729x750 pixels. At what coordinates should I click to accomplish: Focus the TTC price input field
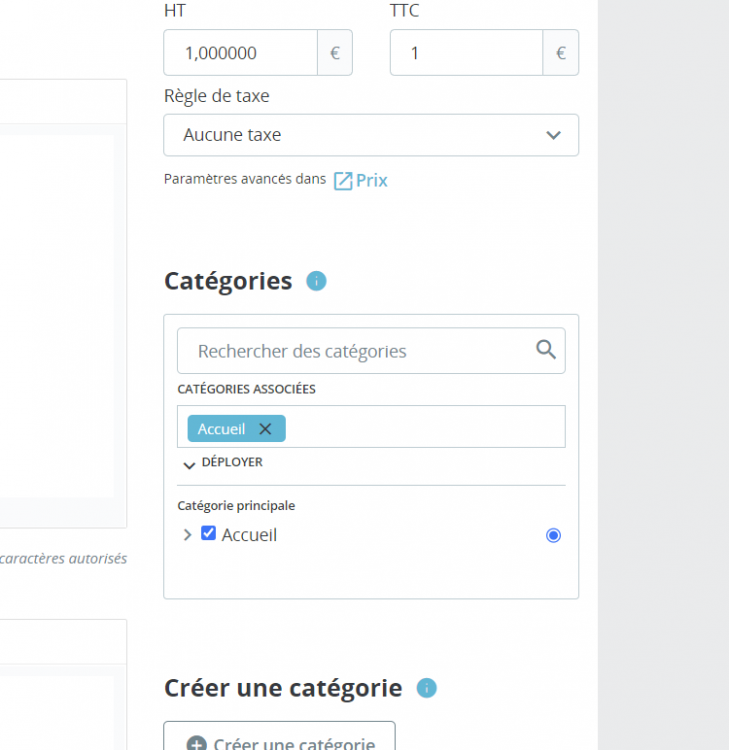click(x=466, y=53)
